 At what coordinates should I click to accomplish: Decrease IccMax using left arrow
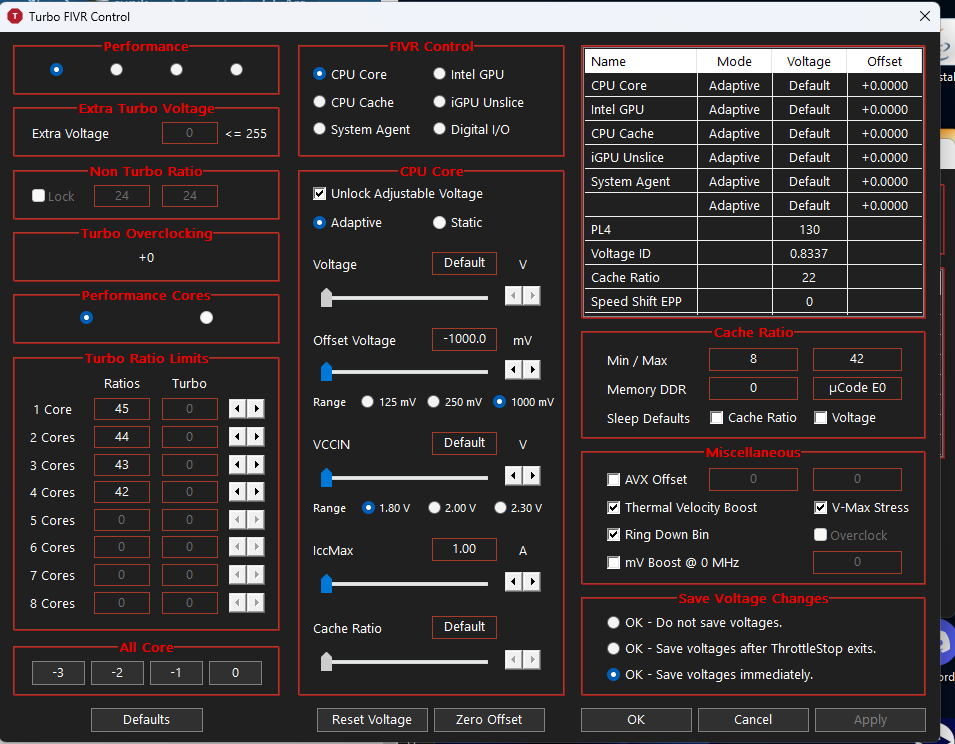point(513,581)
